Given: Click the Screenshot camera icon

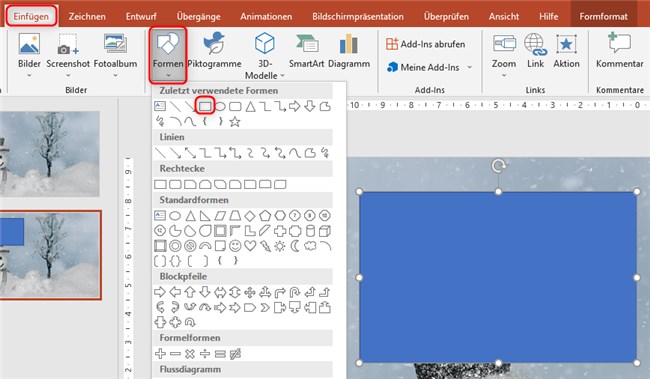Looking at the screenshot, I should (68, 44).
